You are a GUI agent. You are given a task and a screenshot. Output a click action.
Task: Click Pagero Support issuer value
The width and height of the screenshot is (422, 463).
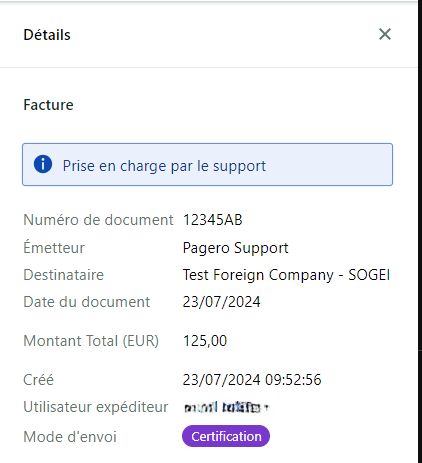(x=235, y=248)
